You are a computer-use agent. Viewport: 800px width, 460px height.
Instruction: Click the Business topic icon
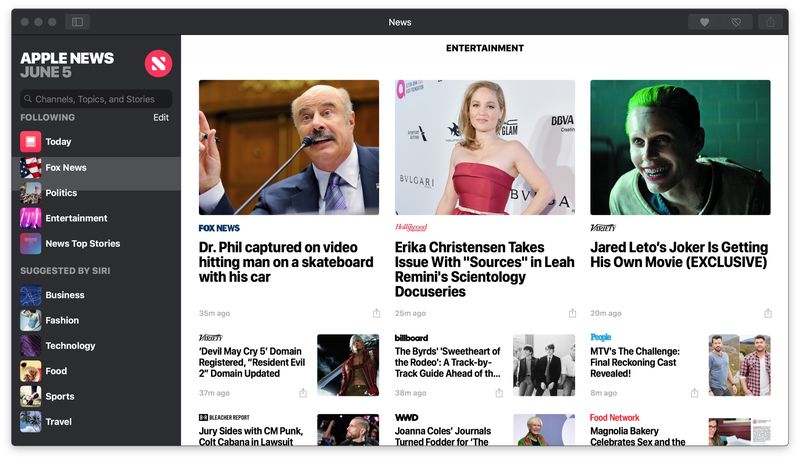coord(31,295)
